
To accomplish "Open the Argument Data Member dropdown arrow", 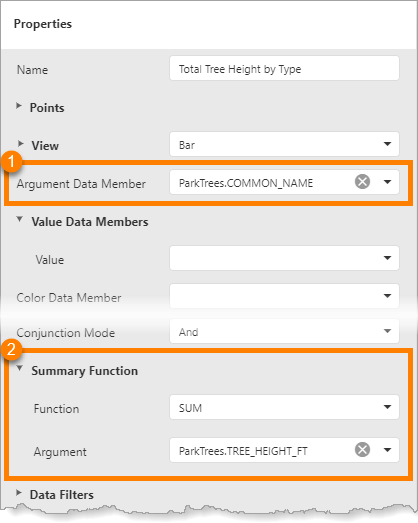I will click(x=387, y=182).
